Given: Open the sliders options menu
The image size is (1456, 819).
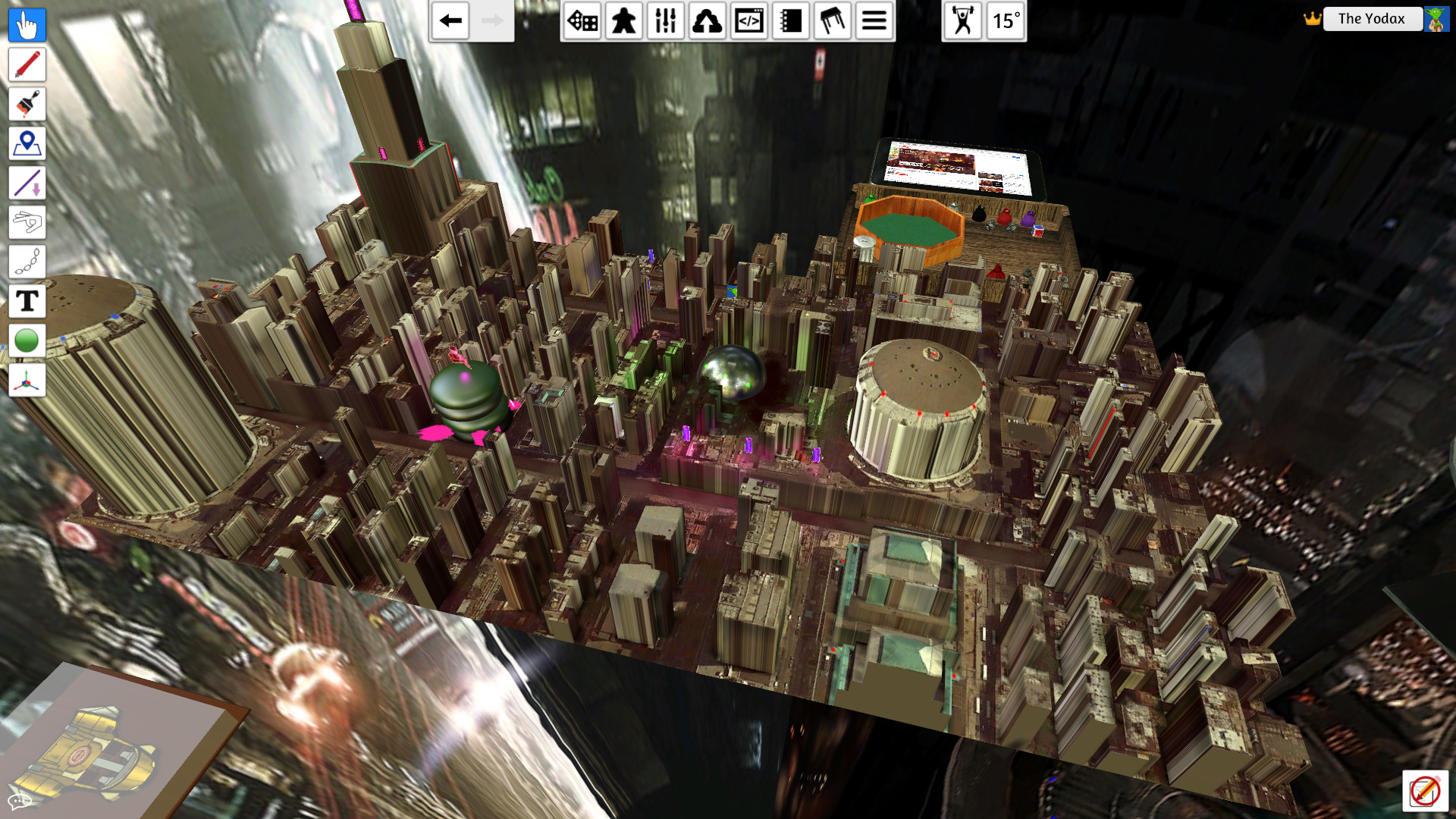Looking at the screenshot, I should [x=666, y=20].
